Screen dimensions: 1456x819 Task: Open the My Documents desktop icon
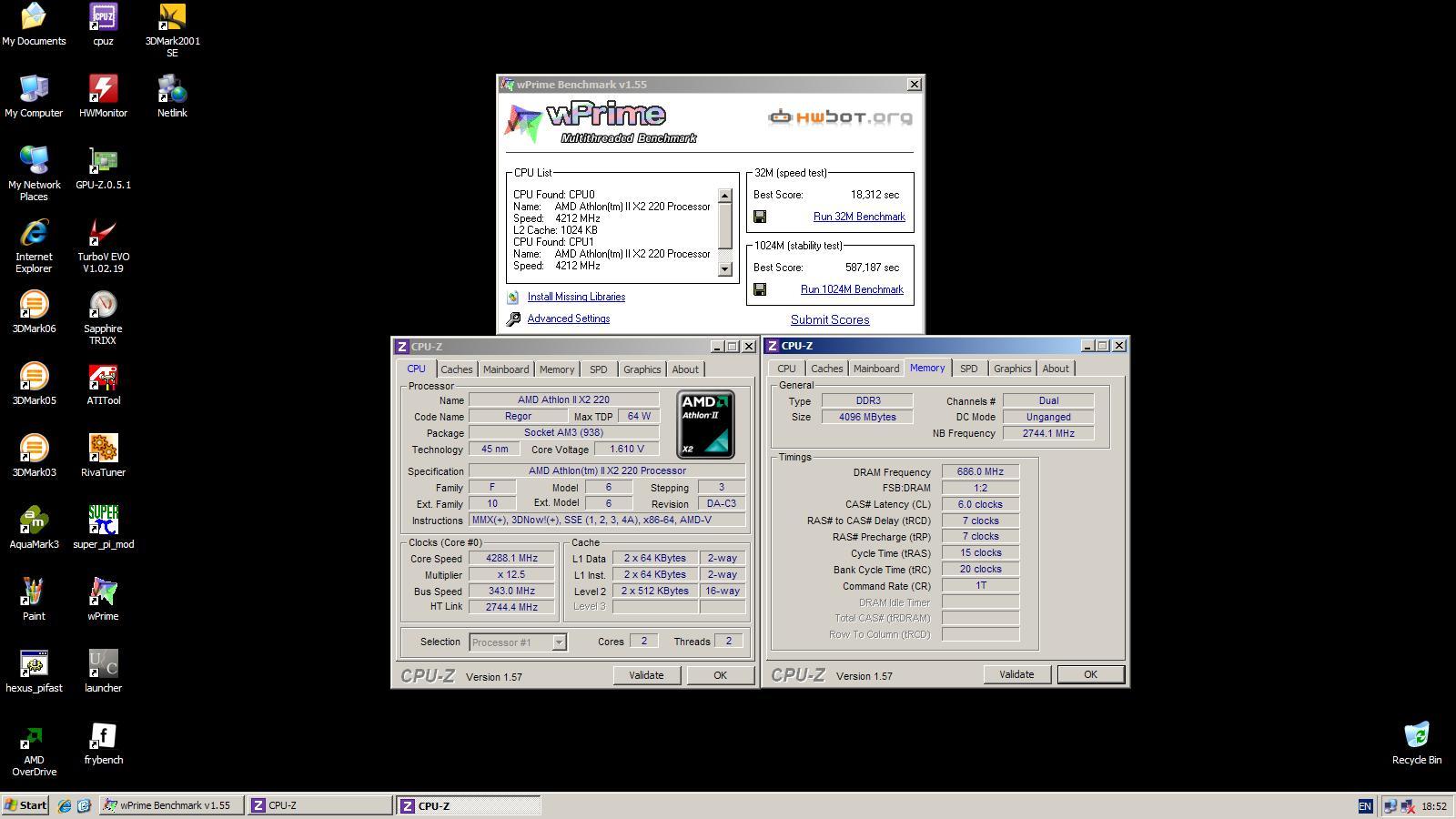click(x=34, y=25)
